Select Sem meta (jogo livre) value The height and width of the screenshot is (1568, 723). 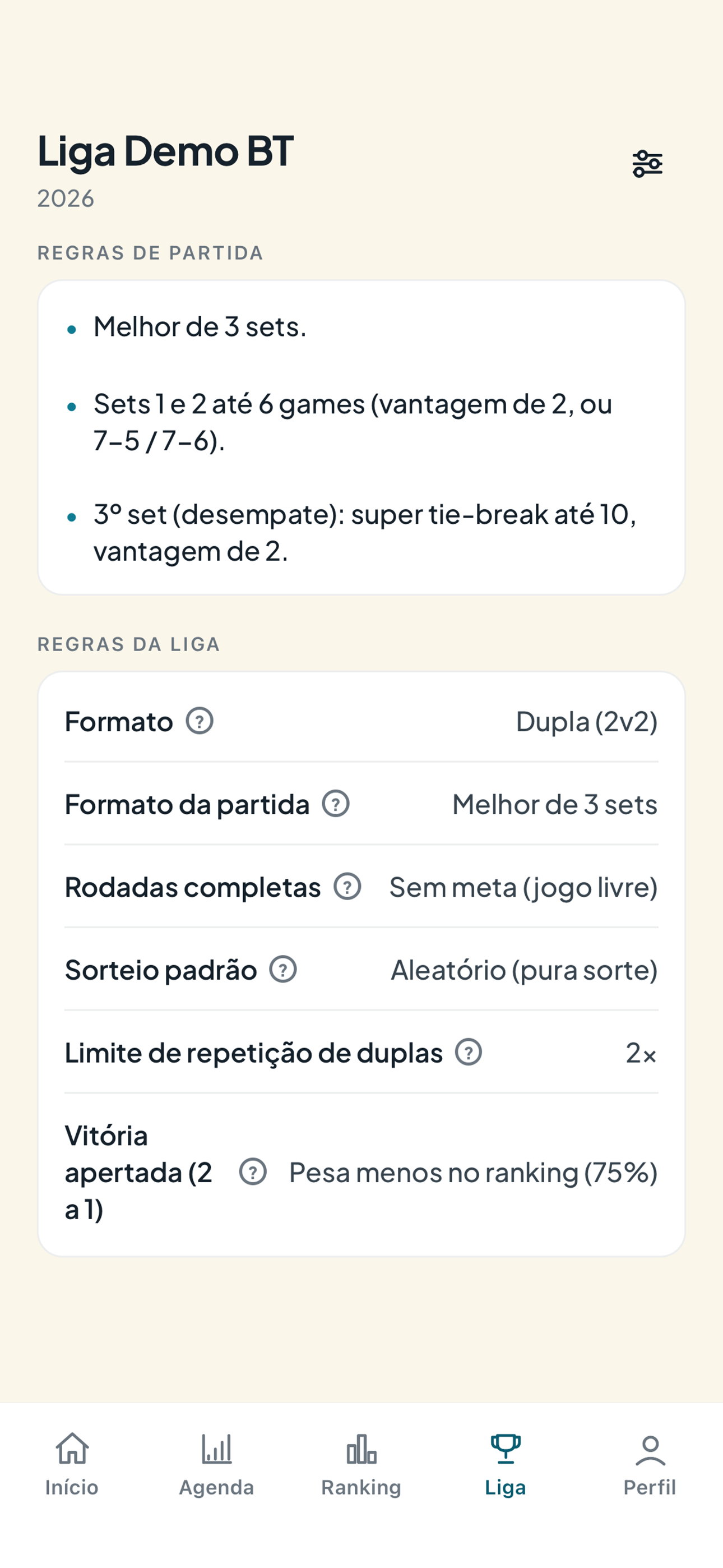tap(524, 888)
